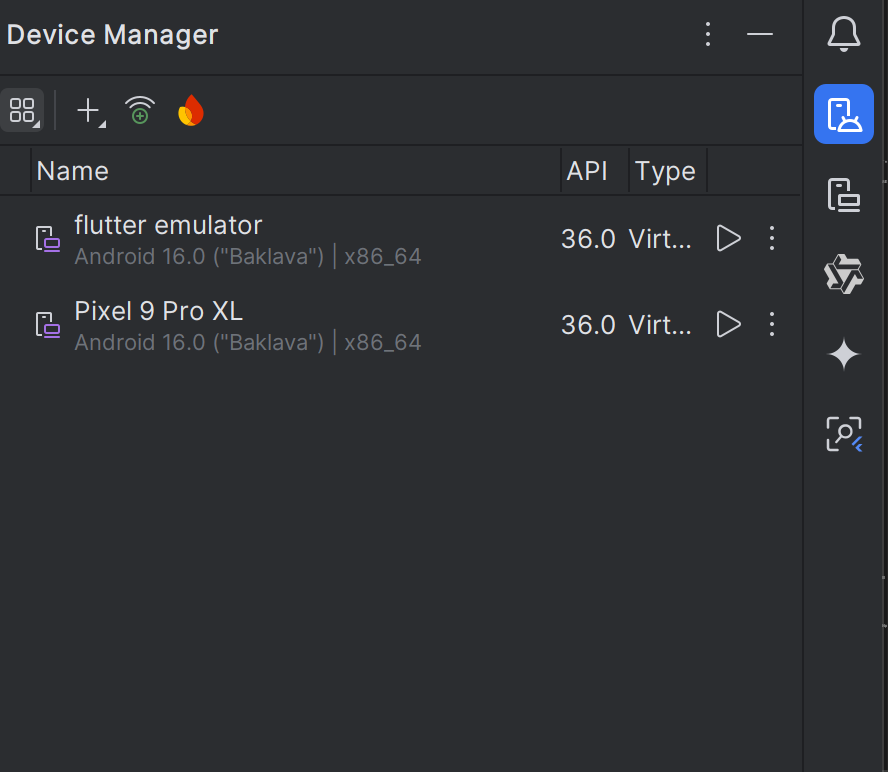Open Device Manager panel options menu
Viewport: 888px width, 772px height.
[707, 35]
